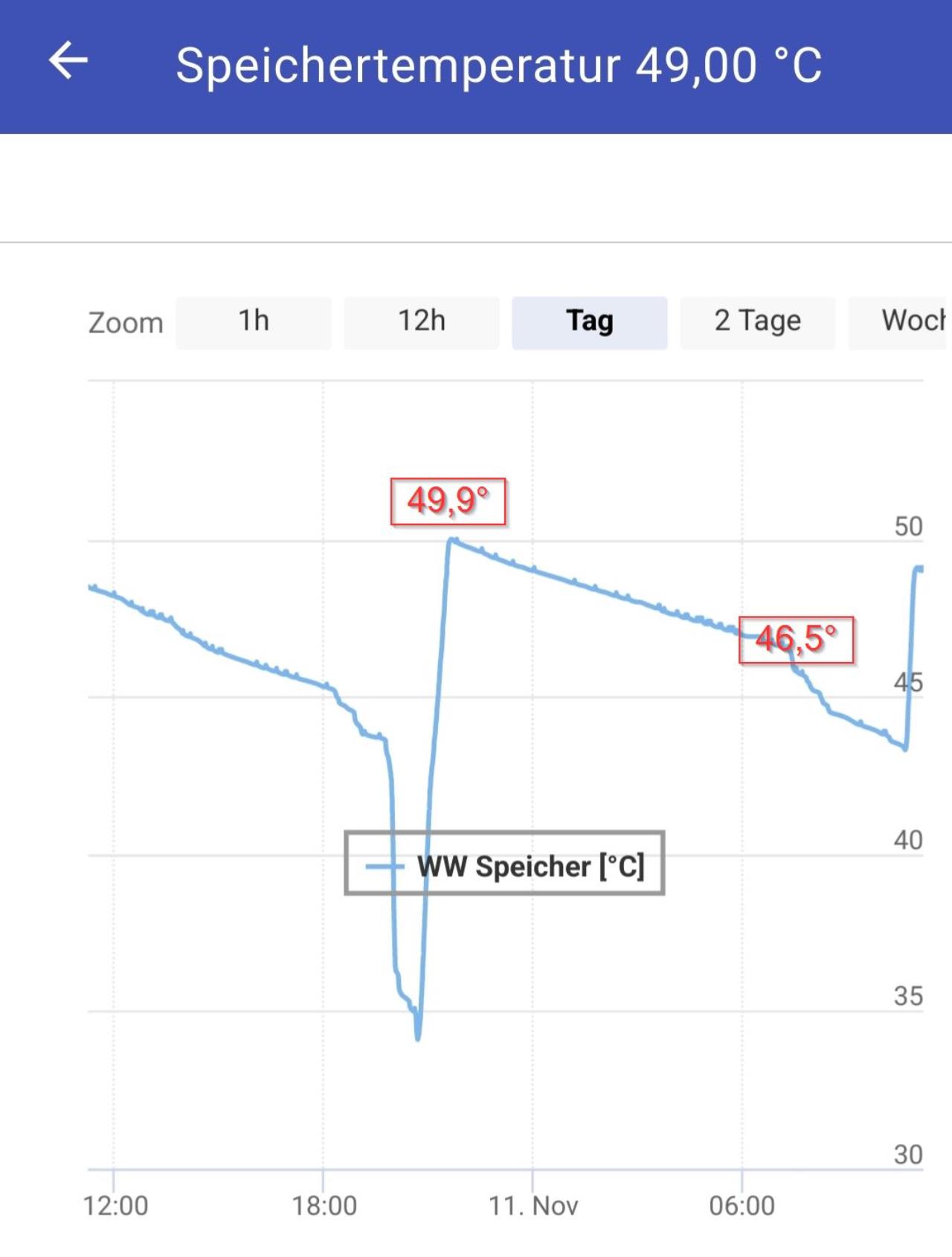Select the partially visible Woche zoom option
The height and width of the screenshot is (1257, 952).
point(899,323)
